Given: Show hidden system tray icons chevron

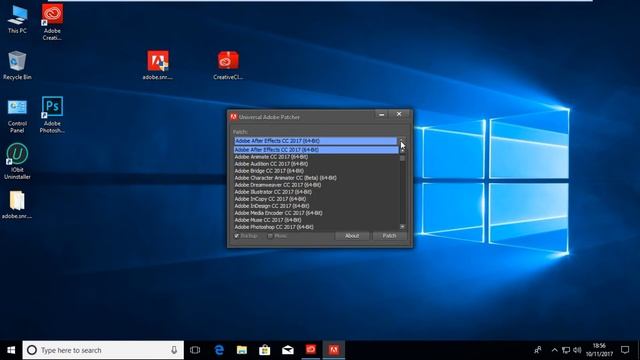Looking at the screenshot, I should [x=554, y=350].
